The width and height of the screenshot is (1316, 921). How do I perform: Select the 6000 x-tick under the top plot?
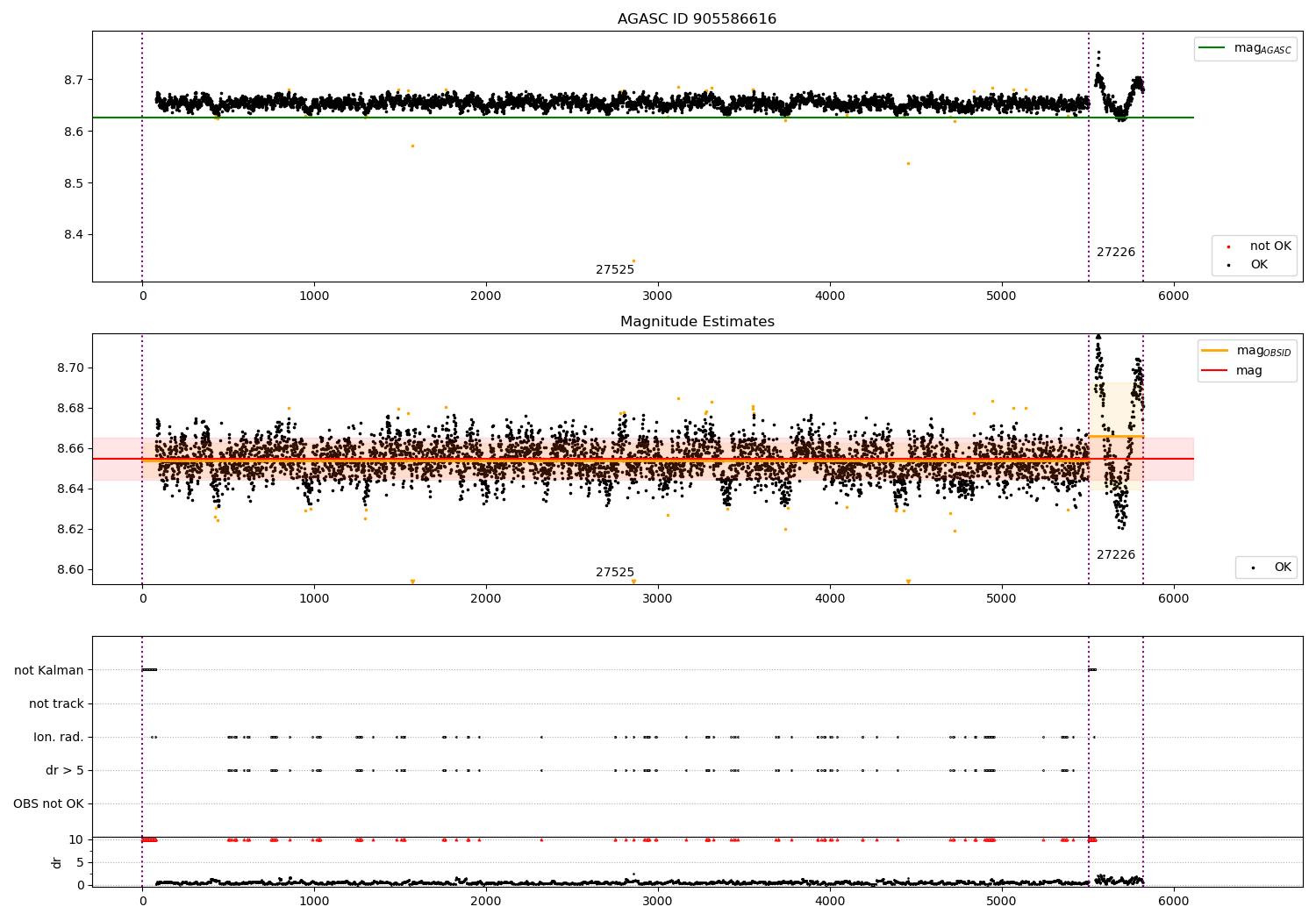pyautogui.click(x=1174, y=296)
